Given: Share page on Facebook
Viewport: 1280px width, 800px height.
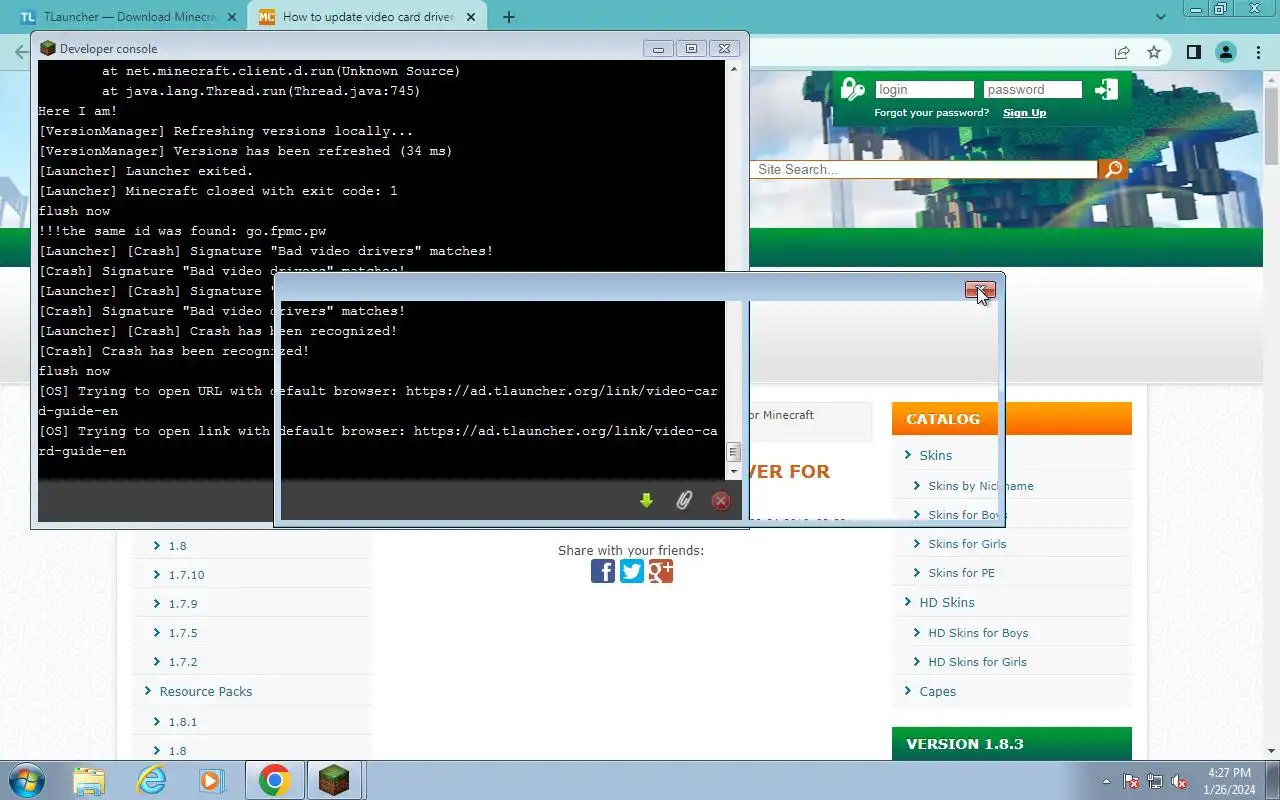Looking at the screenshot, I should (603, 571).
